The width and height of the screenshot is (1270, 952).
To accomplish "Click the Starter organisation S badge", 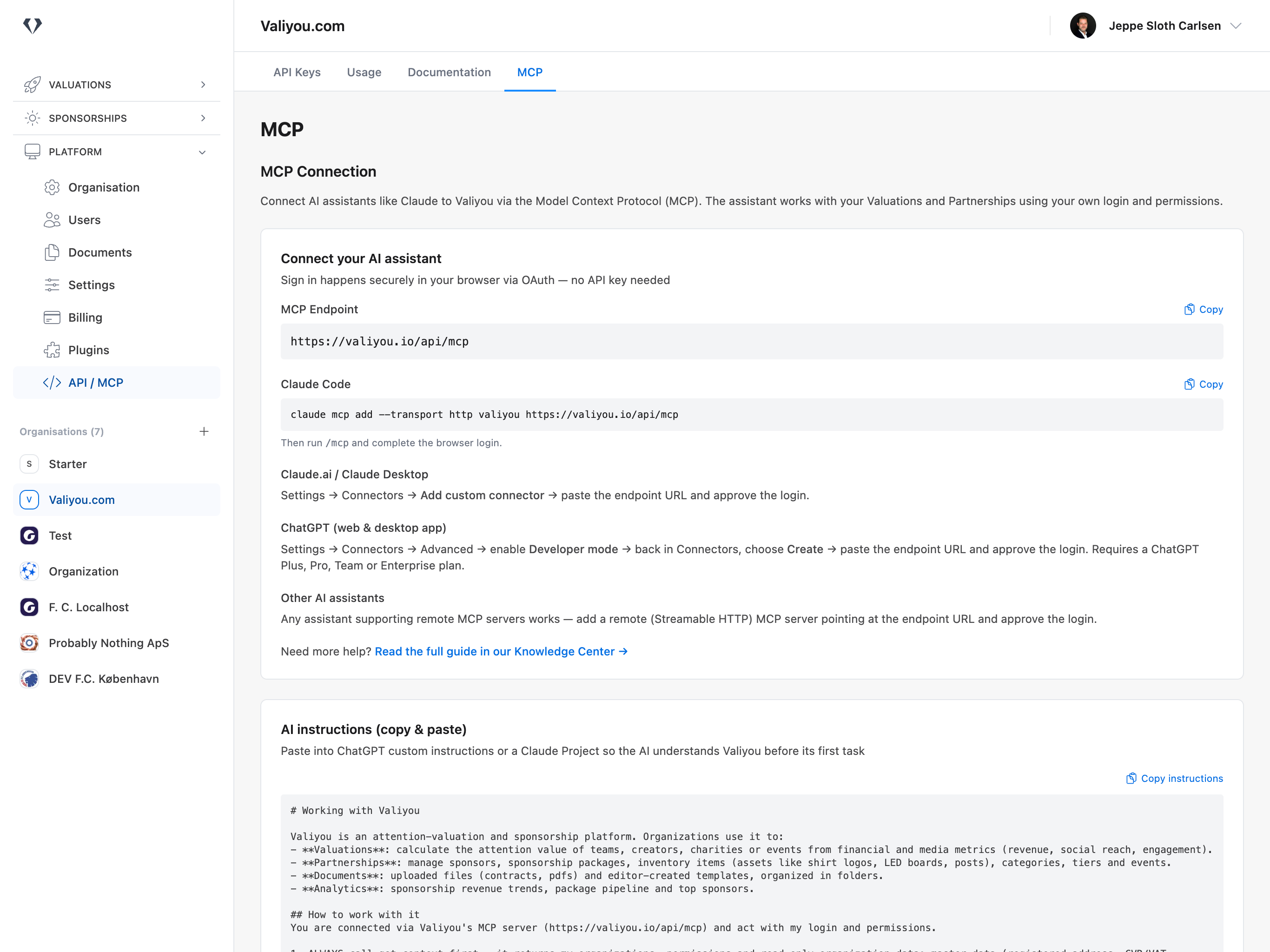I will 29,464.
